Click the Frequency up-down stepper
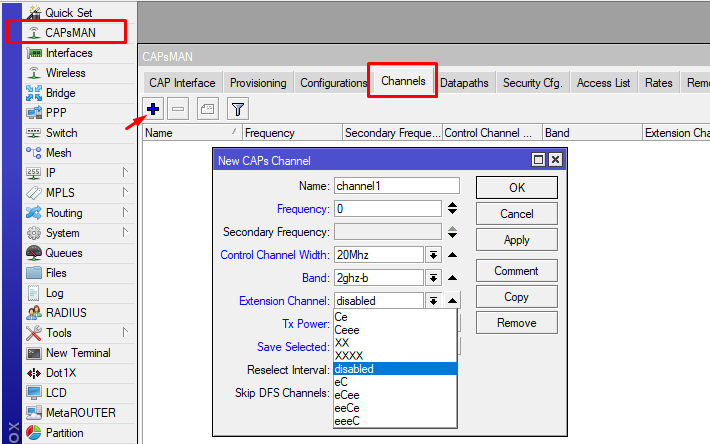The height and width of the screenshot is (444, 710). tap(453, 209)
